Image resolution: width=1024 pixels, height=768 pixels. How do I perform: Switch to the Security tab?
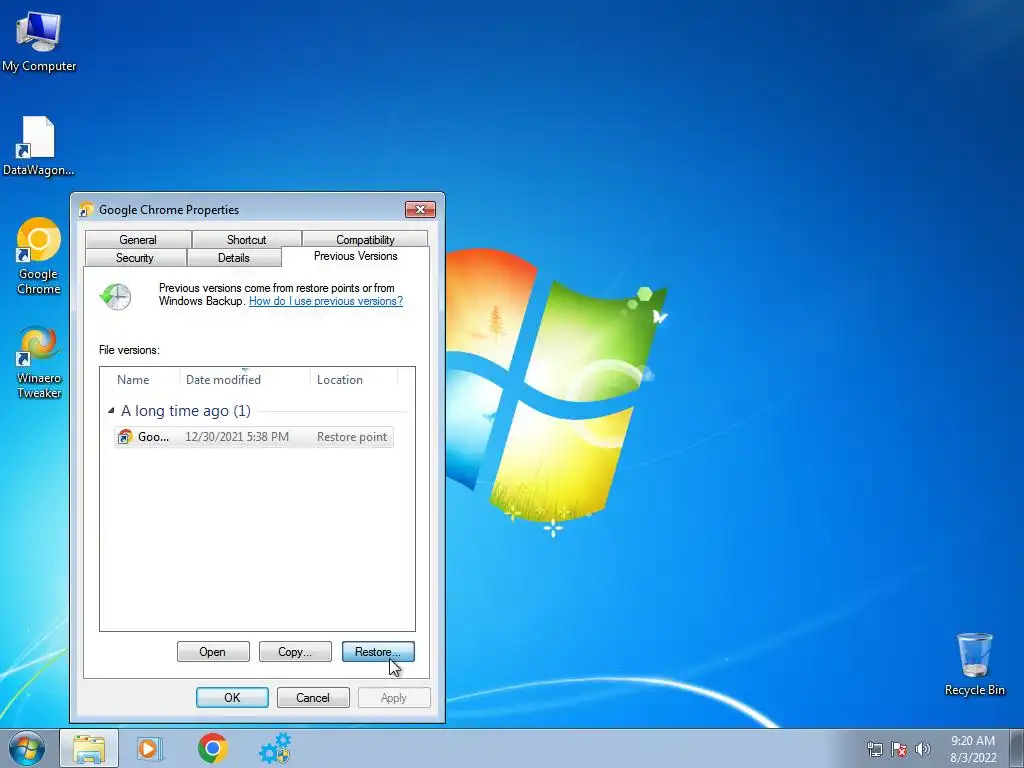135,258
